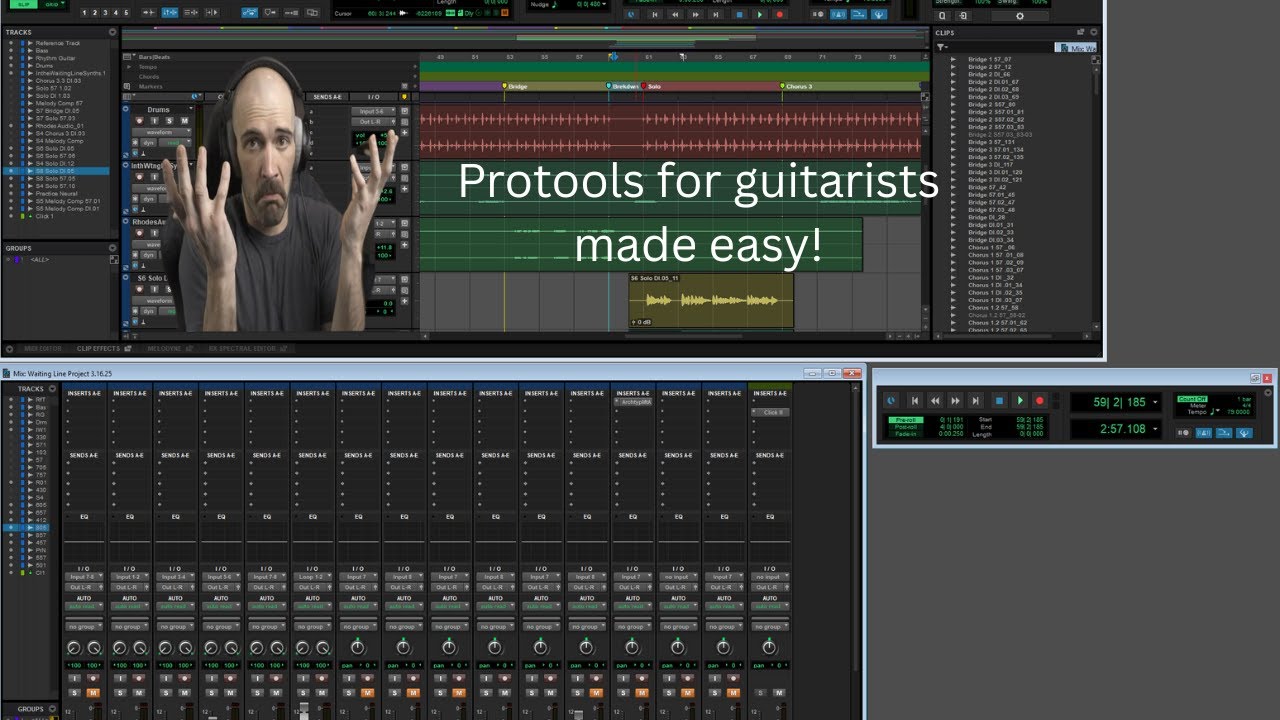Image resolution: width=1280 pixels, height=720 pixels.
Task: Open the Groups list menu in Edit window
Action: pos(112,248)
